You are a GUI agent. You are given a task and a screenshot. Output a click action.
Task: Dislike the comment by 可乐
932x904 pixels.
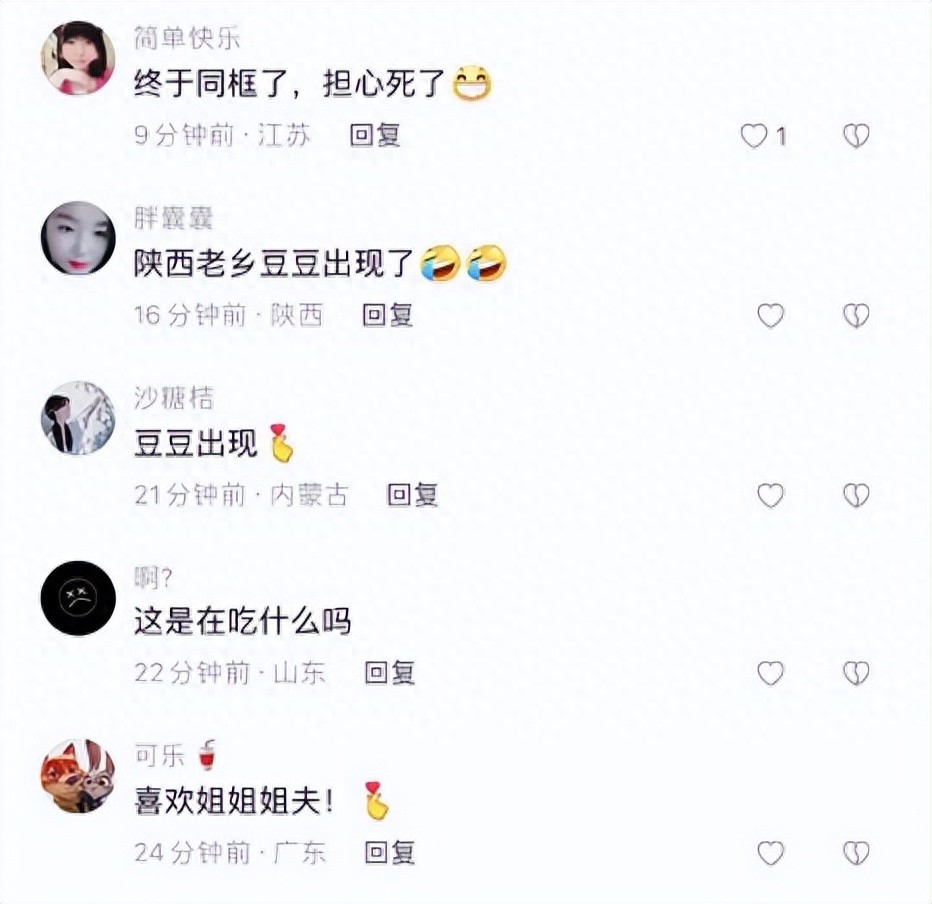coord(856,853)
